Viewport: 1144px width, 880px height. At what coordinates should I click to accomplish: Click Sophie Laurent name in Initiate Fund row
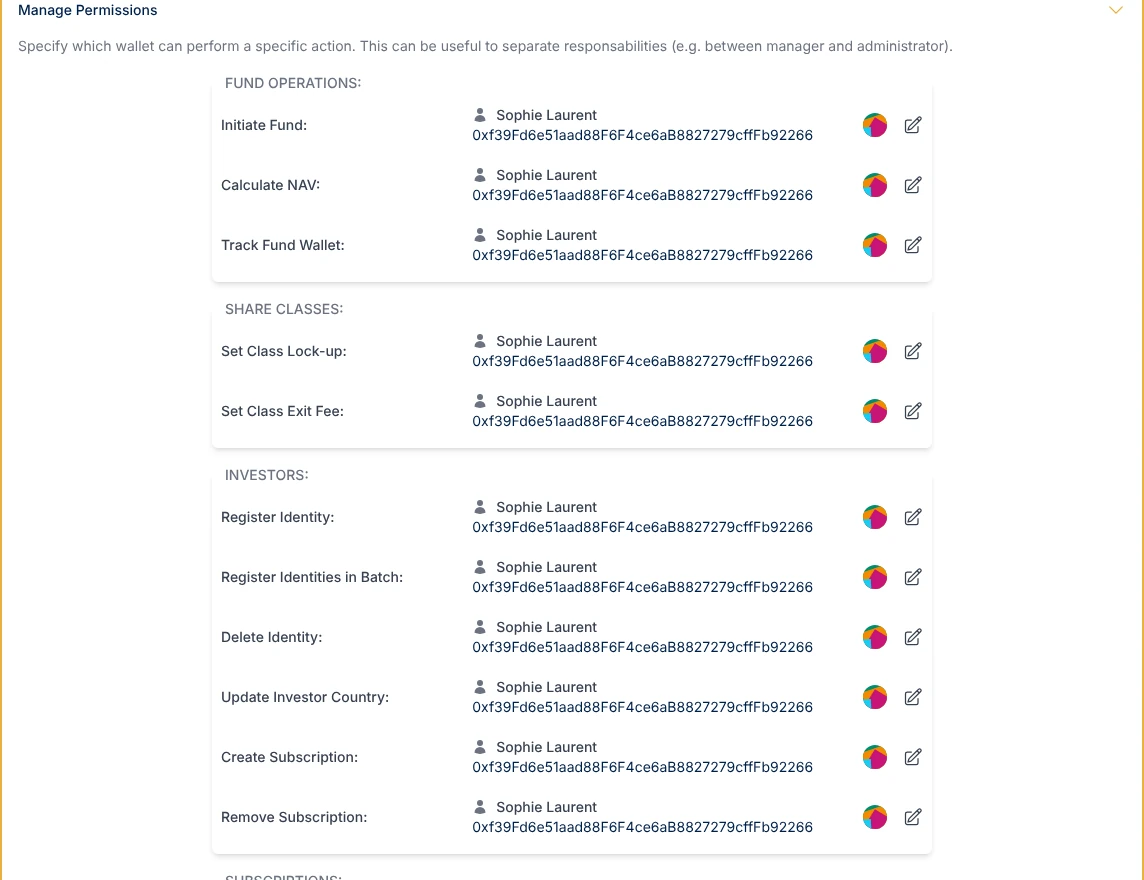546,115
